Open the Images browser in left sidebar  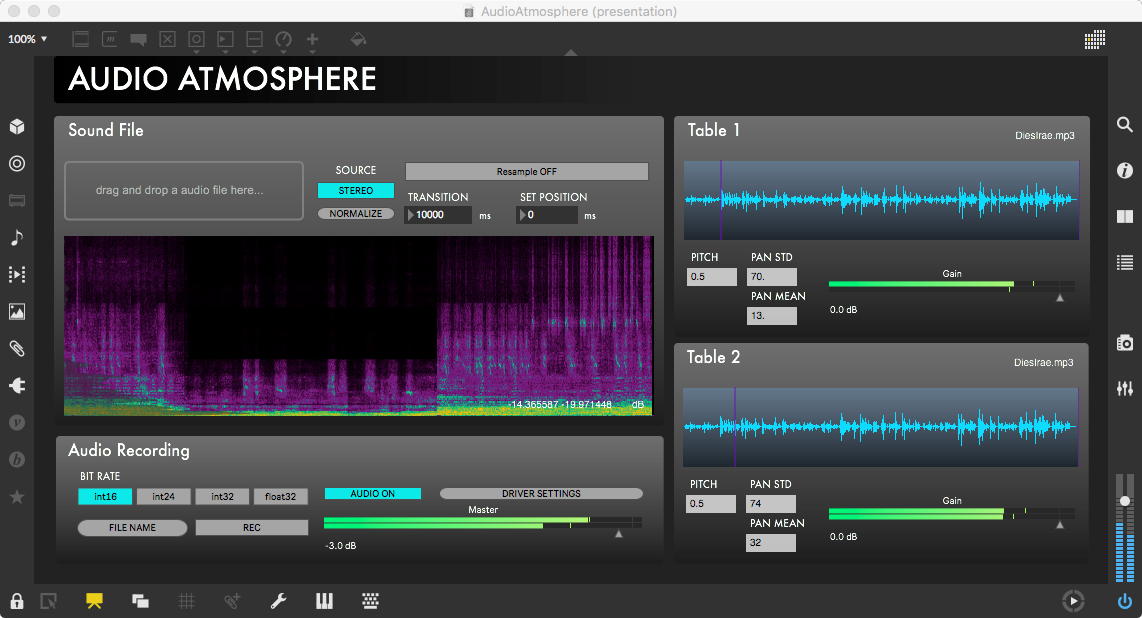coord(17,311)
